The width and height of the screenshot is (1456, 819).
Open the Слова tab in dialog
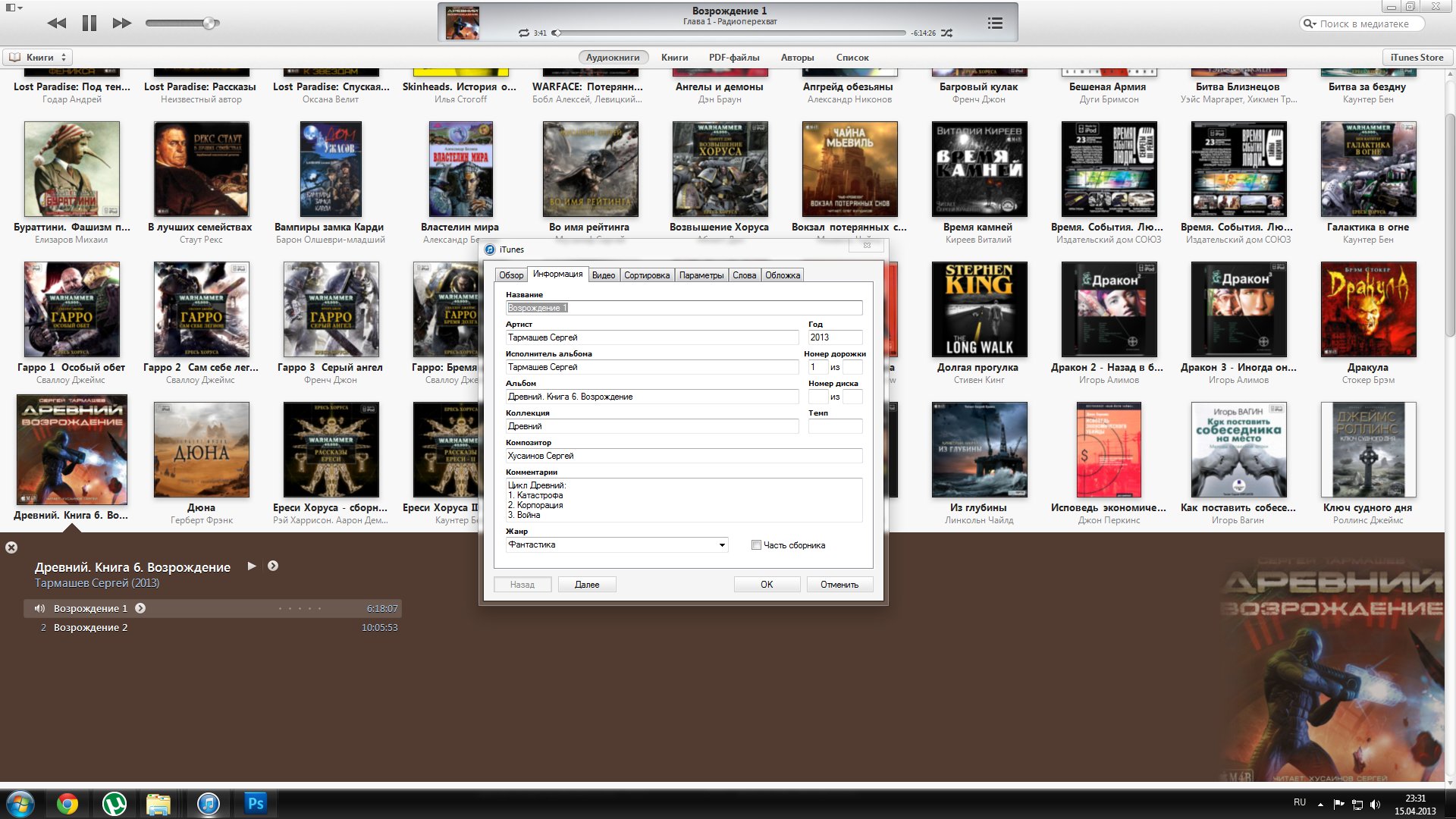[x=744, y=275]
